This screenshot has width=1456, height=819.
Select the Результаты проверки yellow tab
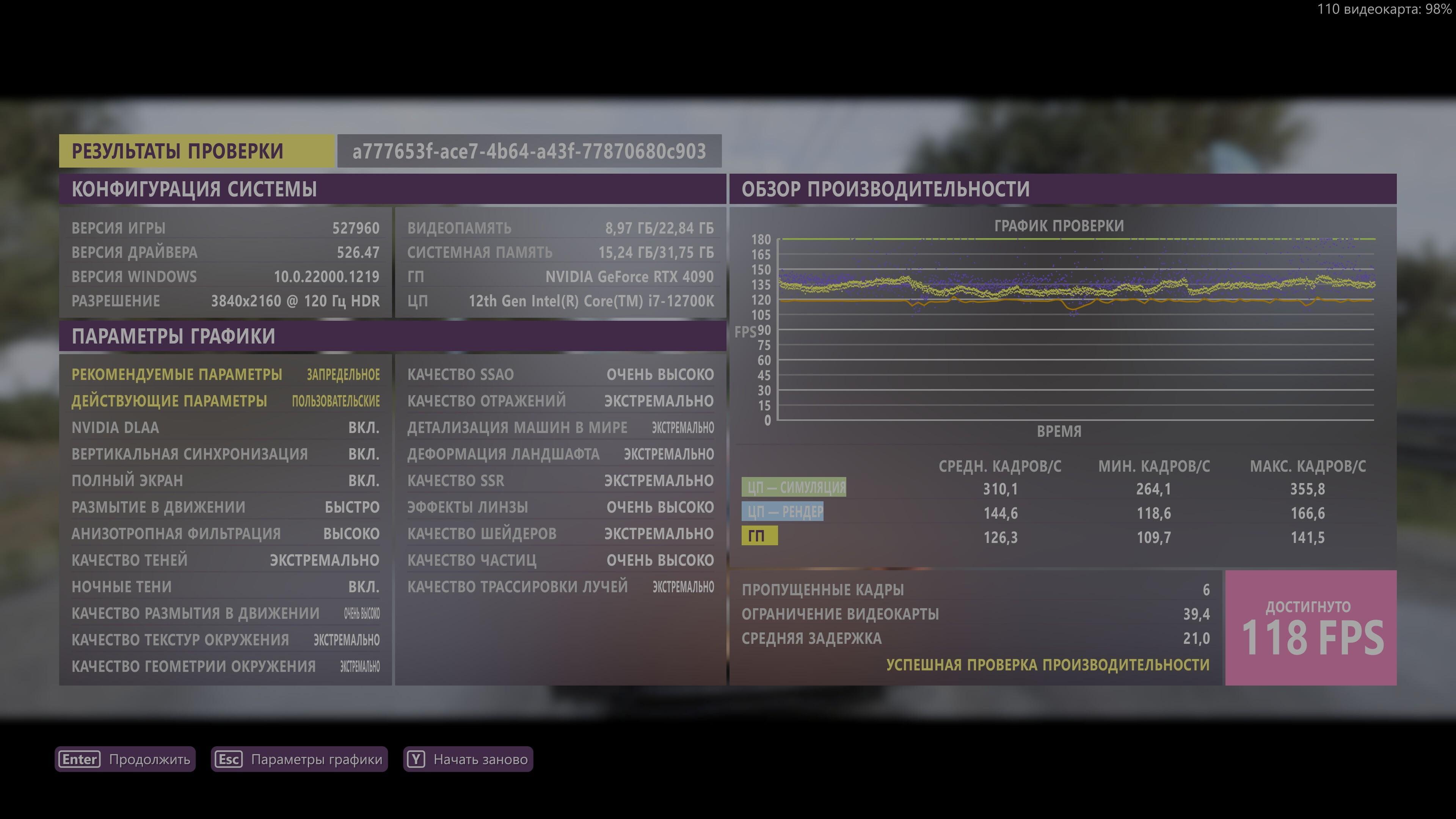click(196, 151)
